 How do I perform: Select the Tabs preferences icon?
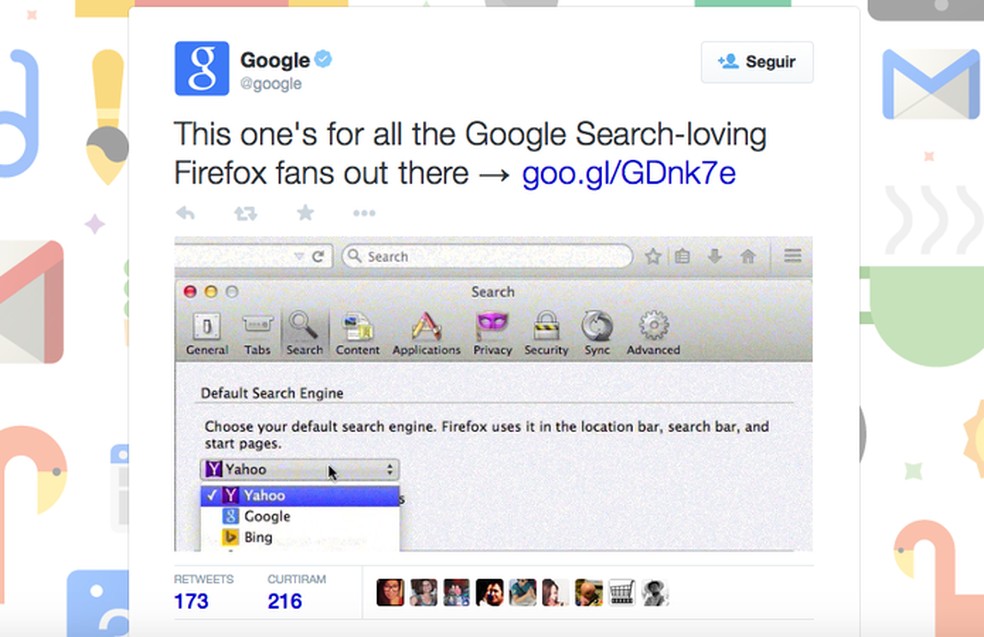(x=258, y=330)
